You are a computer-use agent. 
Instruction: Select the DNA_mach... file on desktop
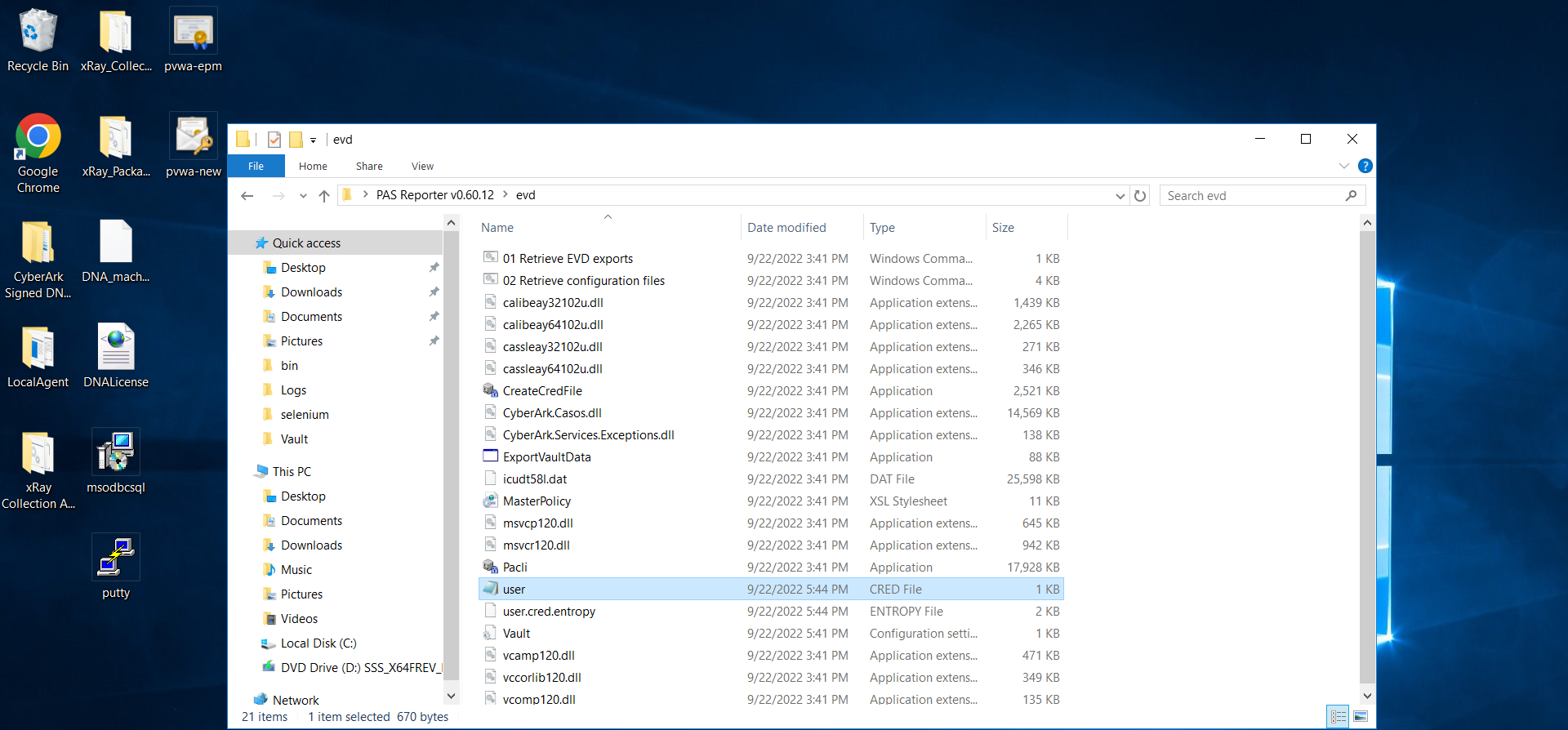click(x=116, y=251)
